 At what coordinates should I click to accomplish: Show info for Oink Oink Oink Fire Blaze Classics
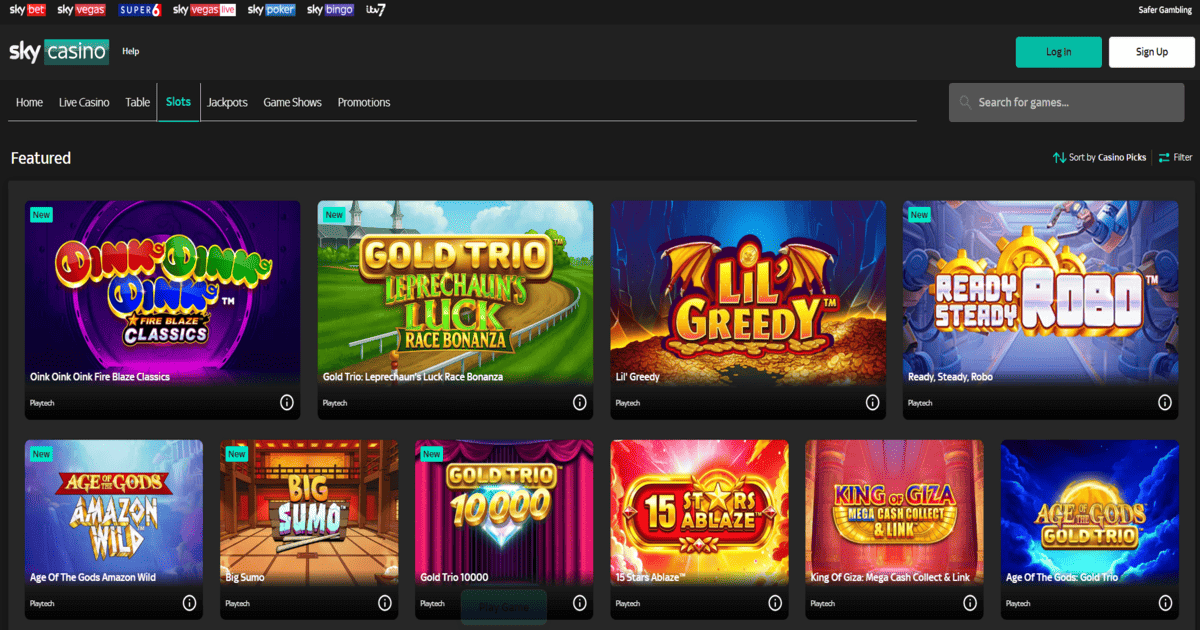pos(287,402)
